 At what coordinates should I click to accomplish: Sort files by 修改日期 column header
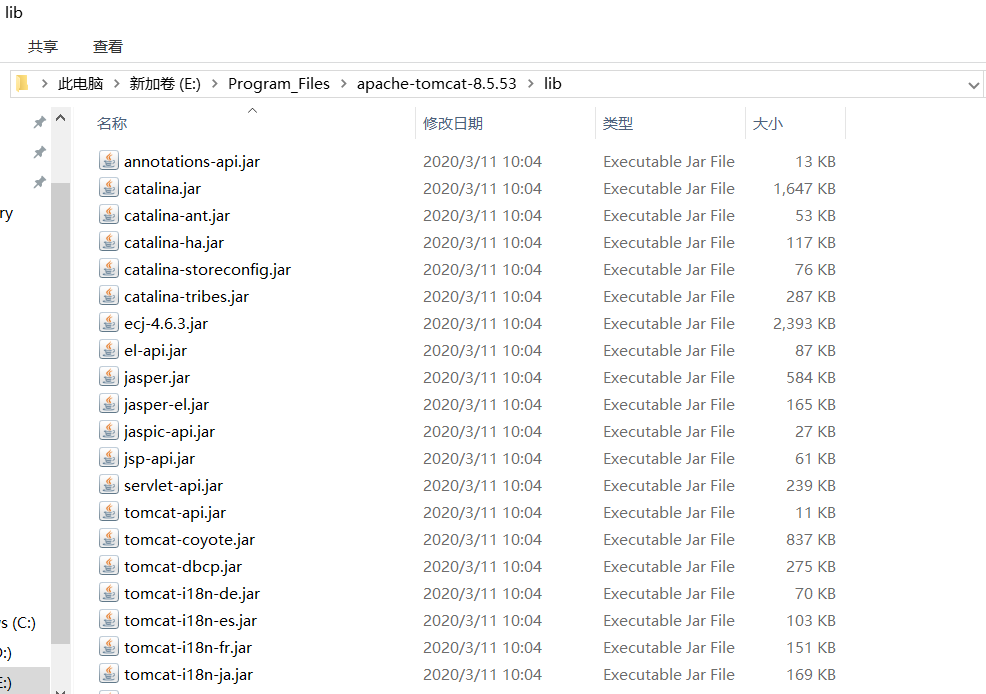(x=453, y=123)
